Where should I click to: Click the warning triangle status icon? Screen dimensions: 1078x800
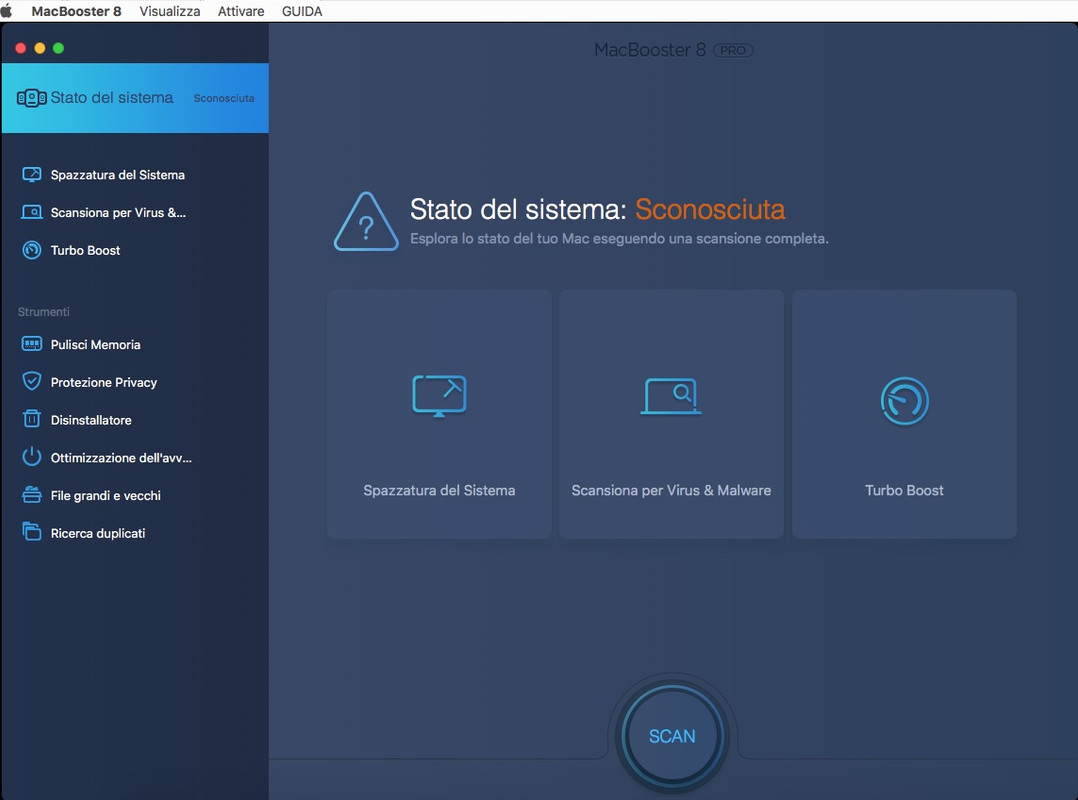[x=366, y=221]
